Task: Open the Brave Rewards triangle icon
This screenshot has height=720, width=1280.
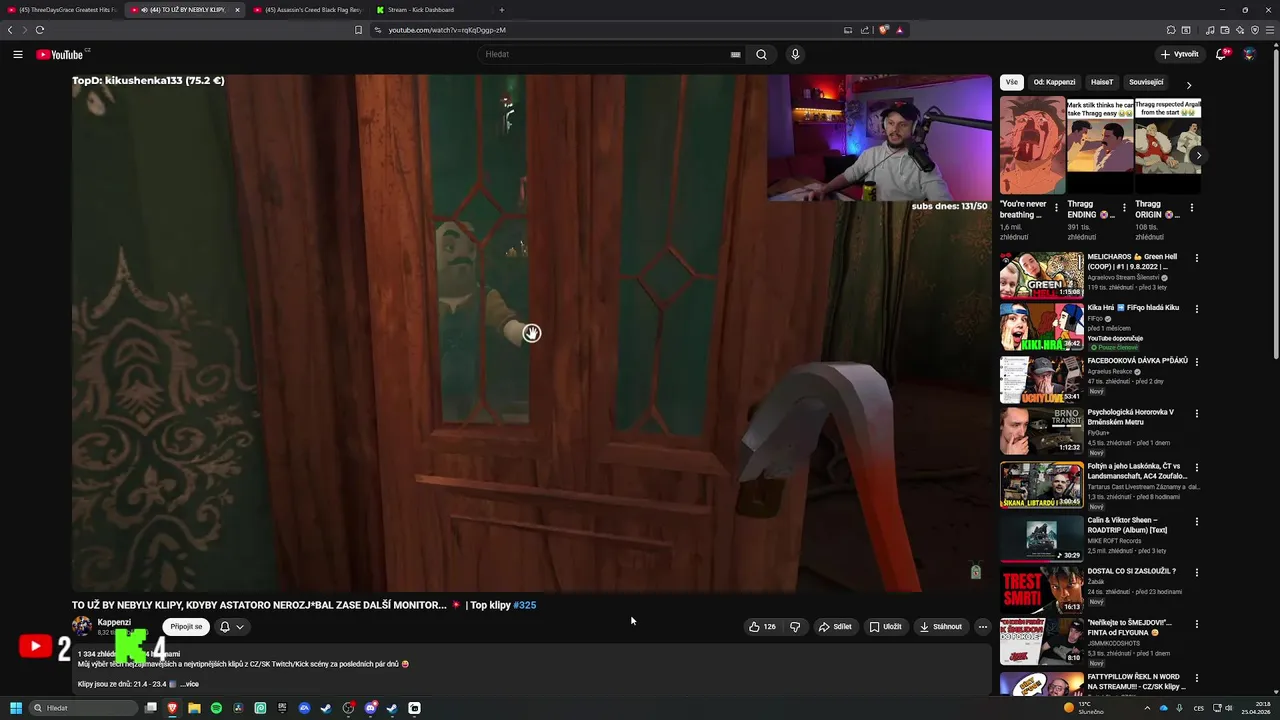Action: point(900,30)
